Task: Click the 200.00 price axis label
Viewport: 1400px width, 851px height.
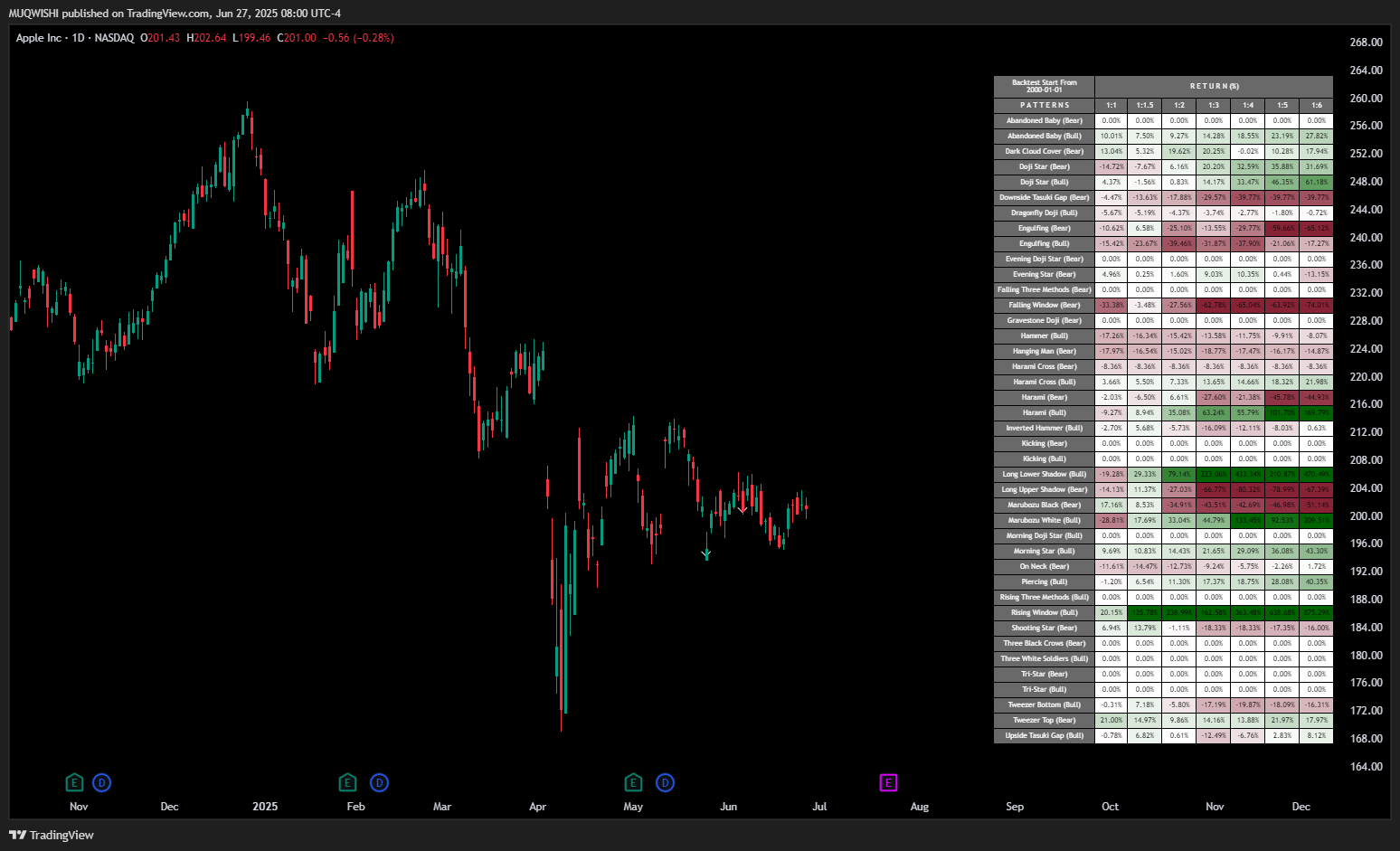Action: 1366,516
